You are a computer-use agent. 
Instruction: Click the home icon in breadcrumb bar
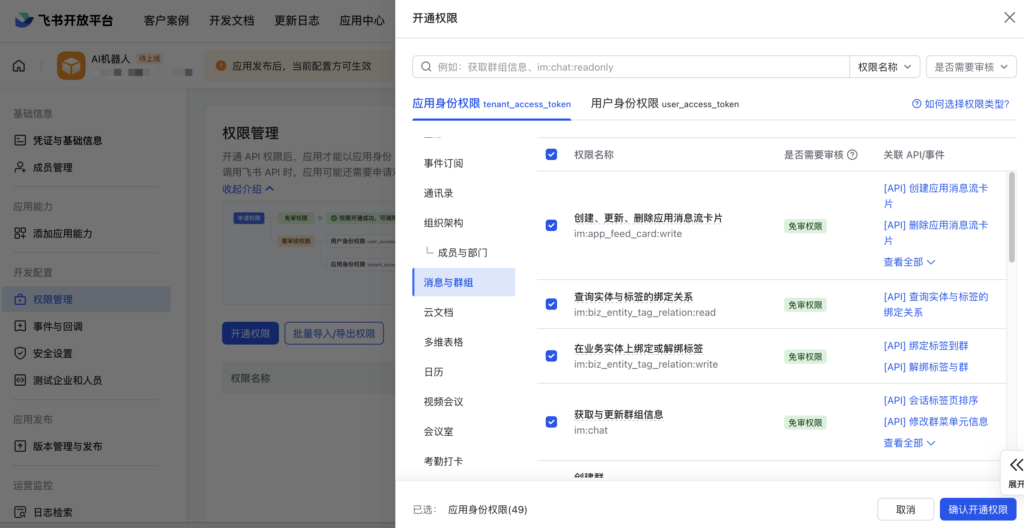click(19, 66)
